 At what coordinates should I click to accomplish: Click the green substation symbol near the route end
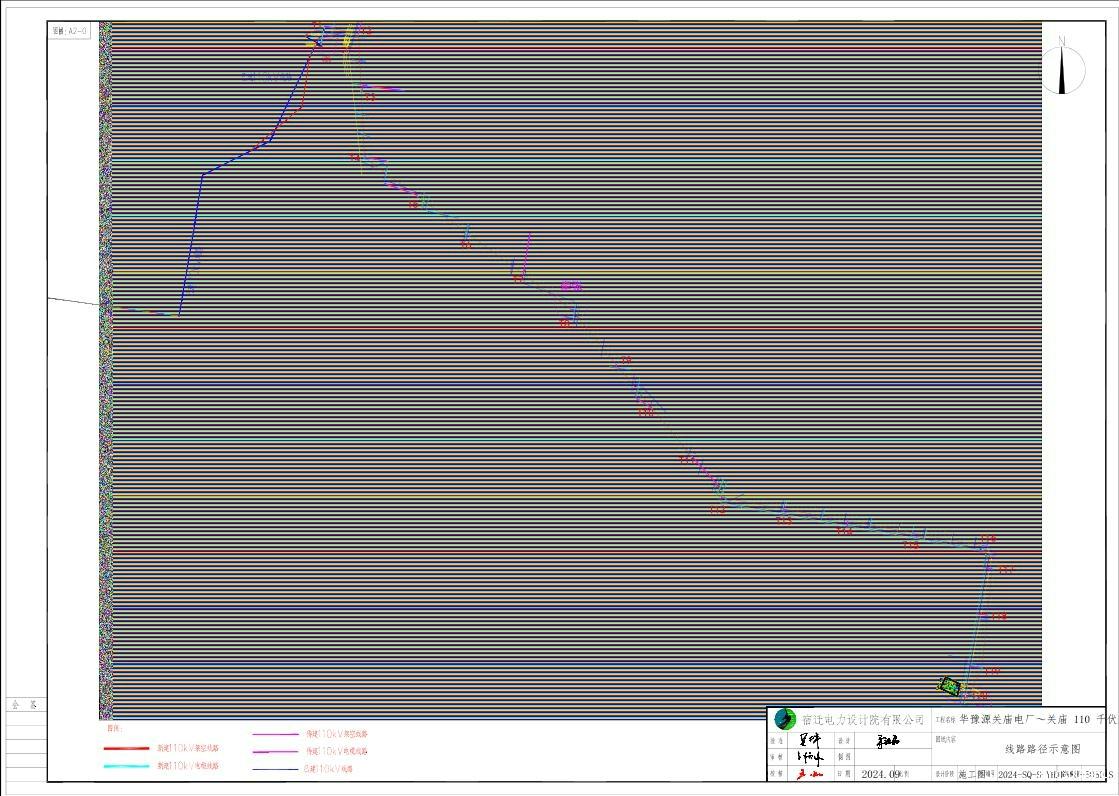point(950,686)
